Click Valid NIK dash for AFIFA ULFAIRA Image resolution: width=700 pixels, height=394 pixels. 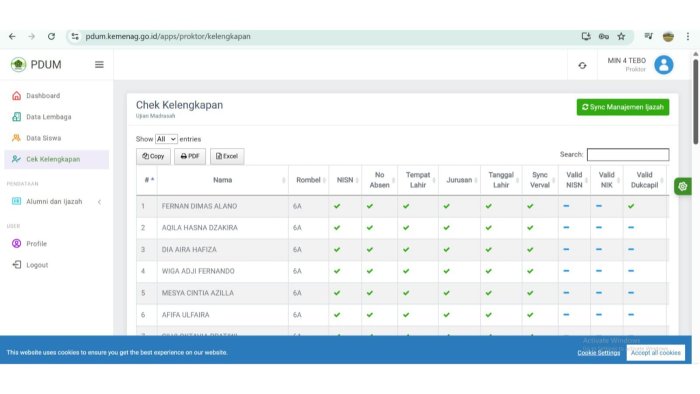click(599, 315)
